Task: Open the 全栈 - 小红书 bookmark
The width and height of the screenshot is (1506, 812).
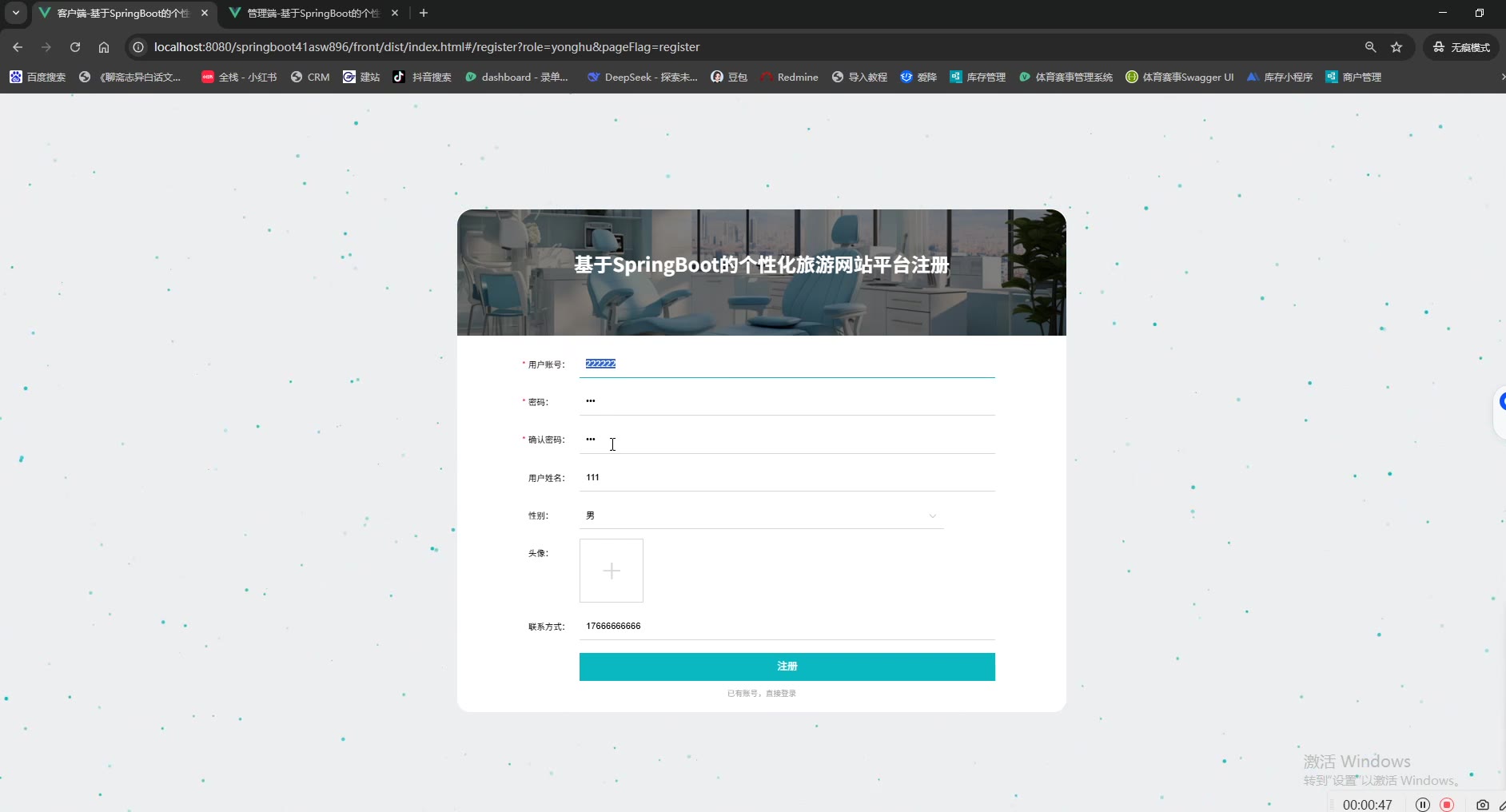Action: pos(239,77)
